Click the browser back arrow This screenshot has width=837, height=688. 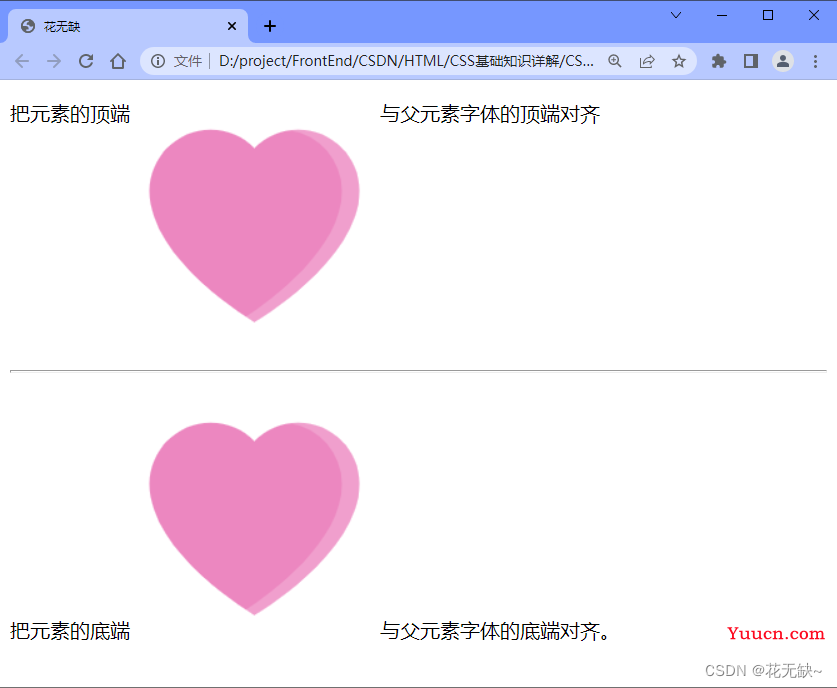(22, 61)
